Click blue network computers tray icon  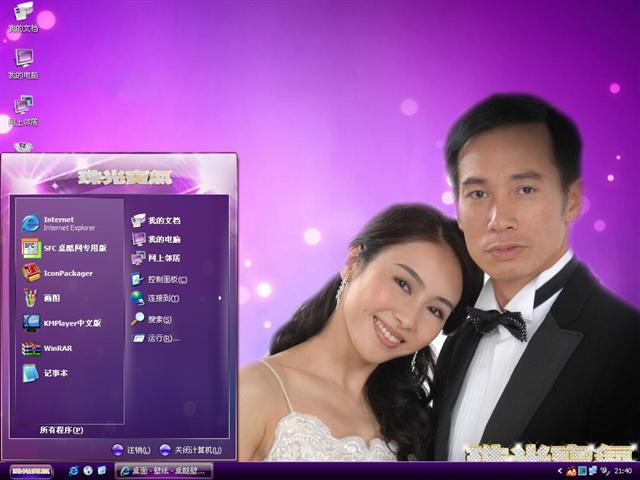(593, 471)
